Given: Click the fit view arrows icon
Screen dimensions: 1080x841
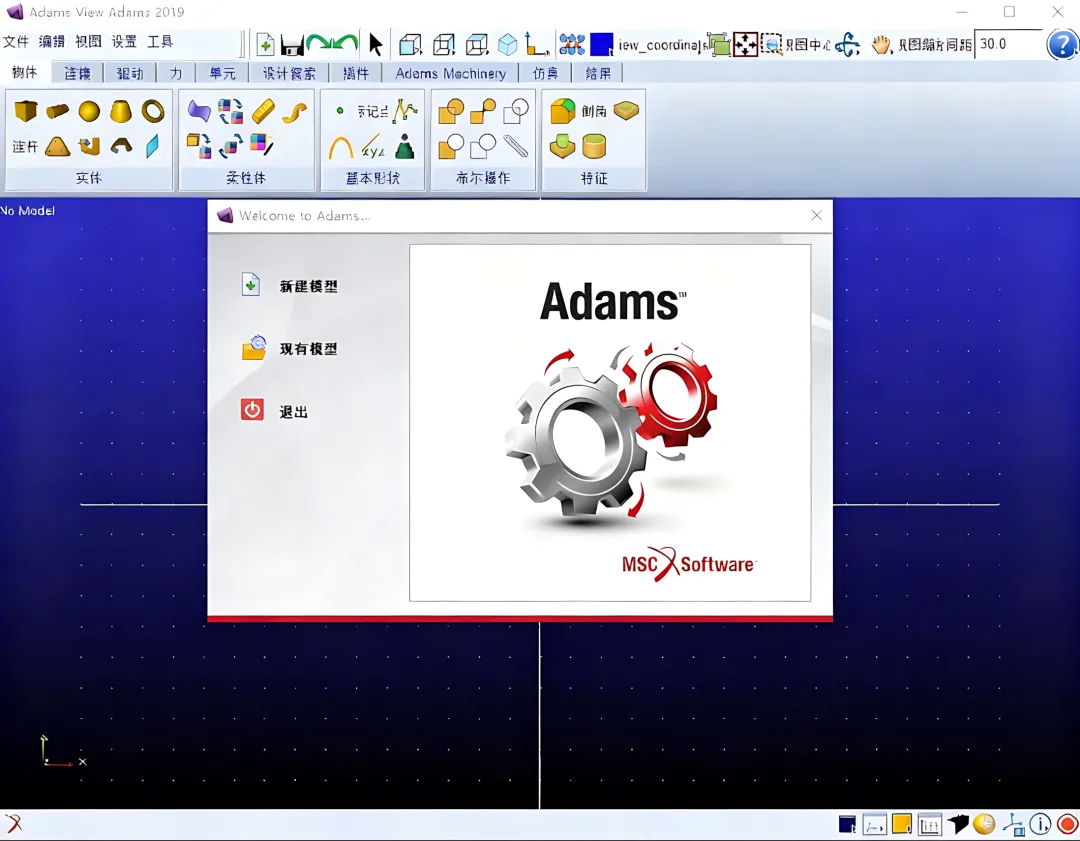Looking at the screenshot, I should point(745,45).
